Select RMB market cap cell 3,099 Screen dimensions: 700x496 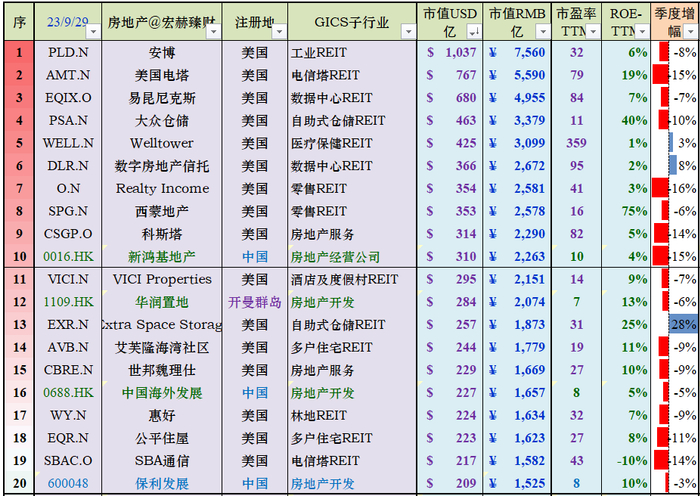[x=517, y=143]
